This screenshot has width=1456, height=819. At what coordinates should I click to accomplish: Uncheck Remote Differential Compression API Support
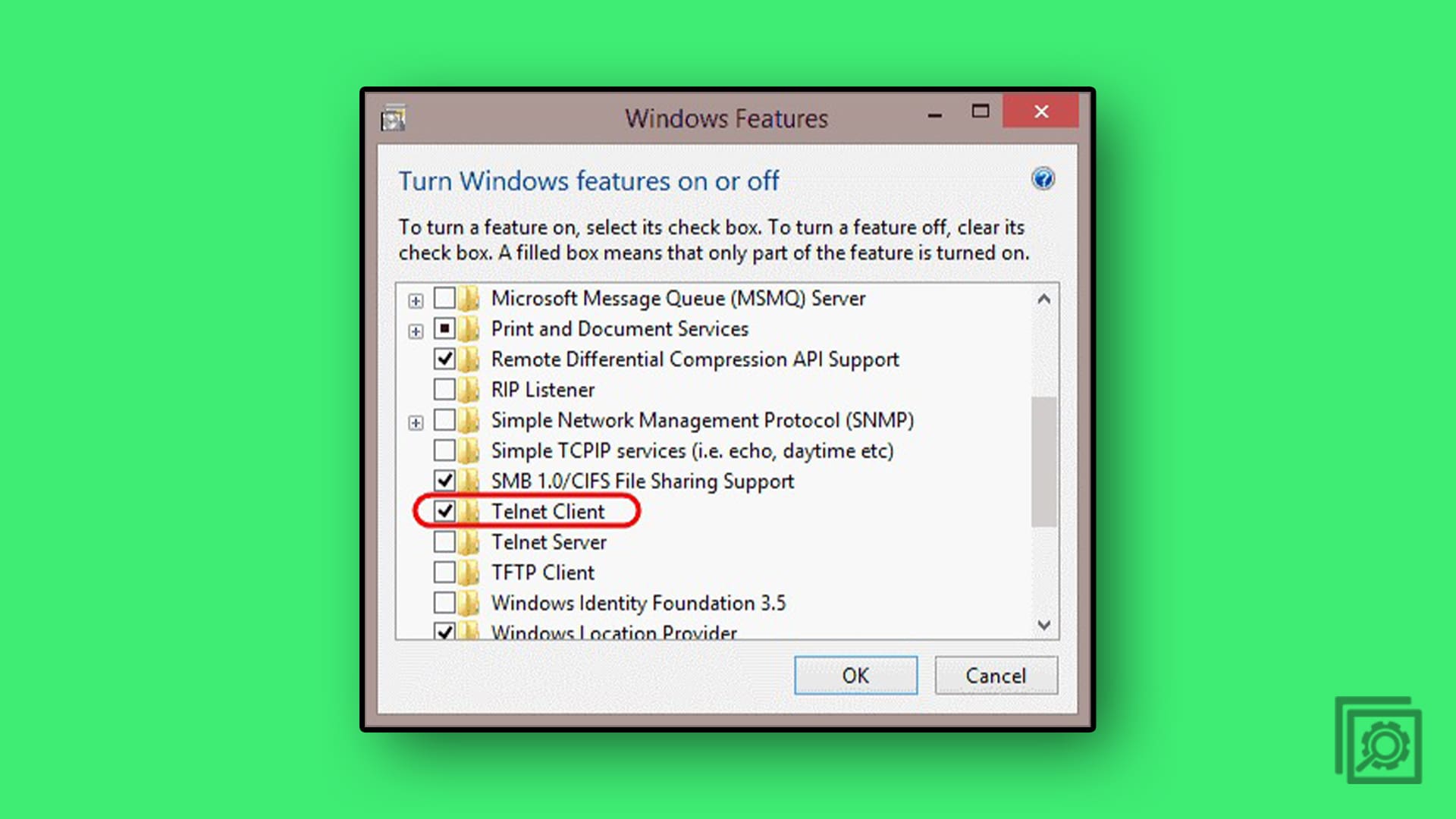[x=444, y=359]
